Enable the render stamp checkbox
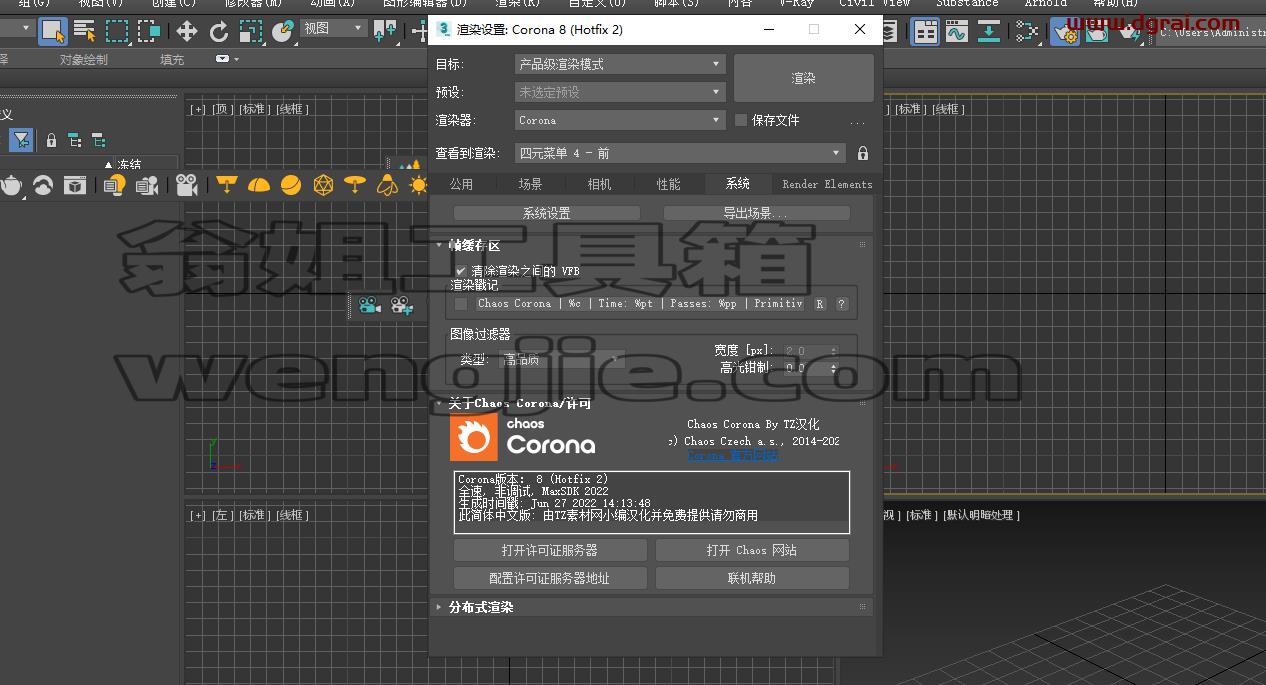1266x685 pixels. pyautogui.click(x=461, y=304)
